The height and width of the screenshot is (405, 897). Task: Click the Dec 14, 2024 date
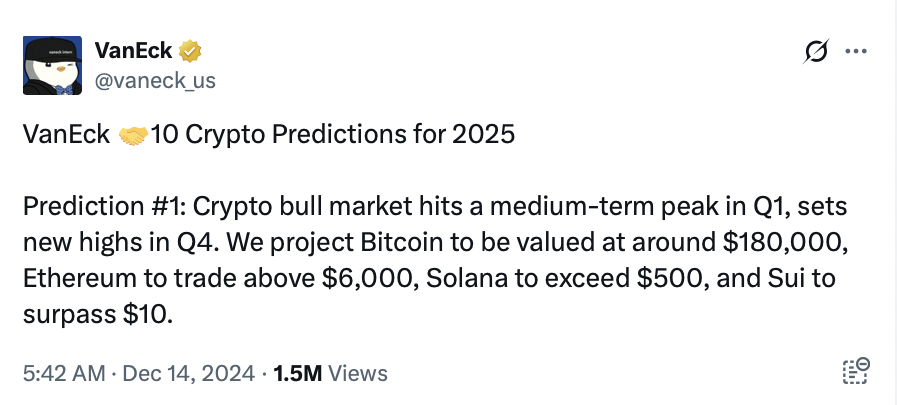[x=187, y=374]
